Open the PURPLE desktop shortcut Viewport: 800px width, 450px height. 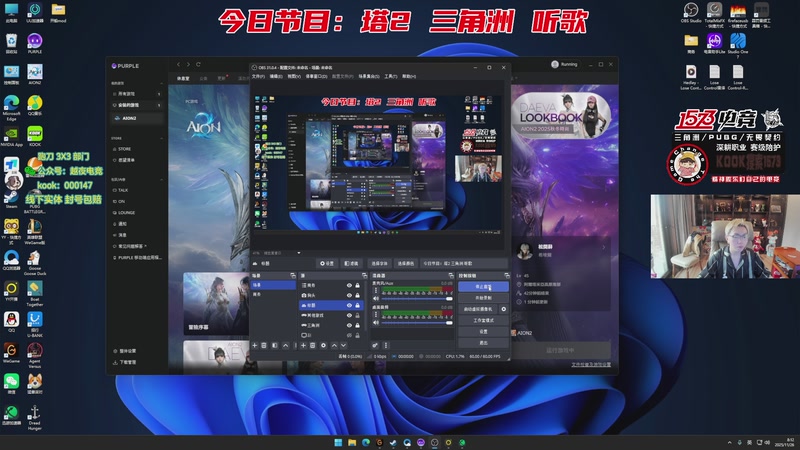[35, 43]
